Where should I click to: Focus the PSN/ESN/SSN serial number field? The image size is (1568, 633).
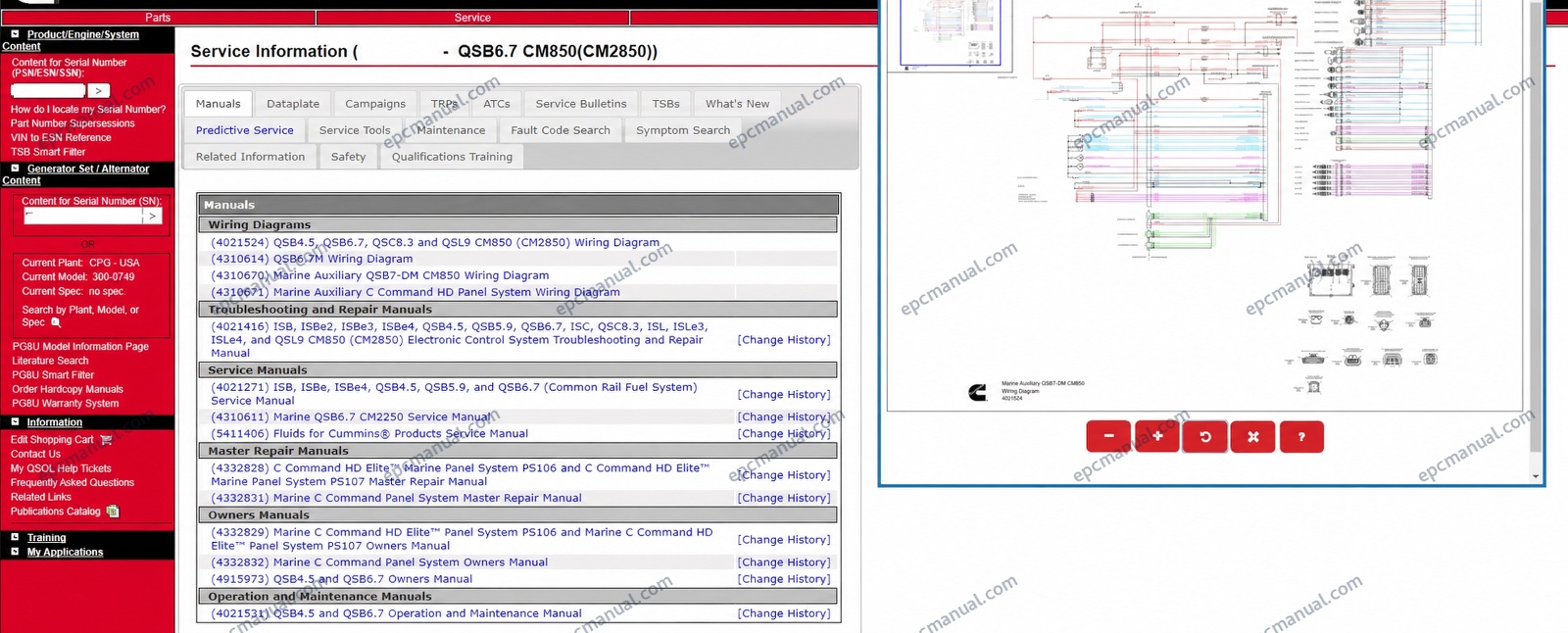coord(48,91)
